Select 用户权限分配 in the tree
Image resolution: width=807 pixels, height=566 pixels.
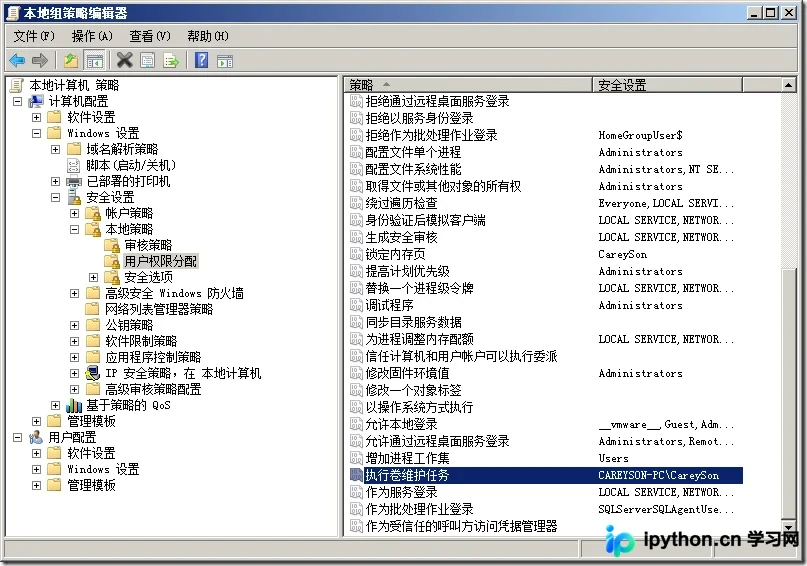point(161,261)
